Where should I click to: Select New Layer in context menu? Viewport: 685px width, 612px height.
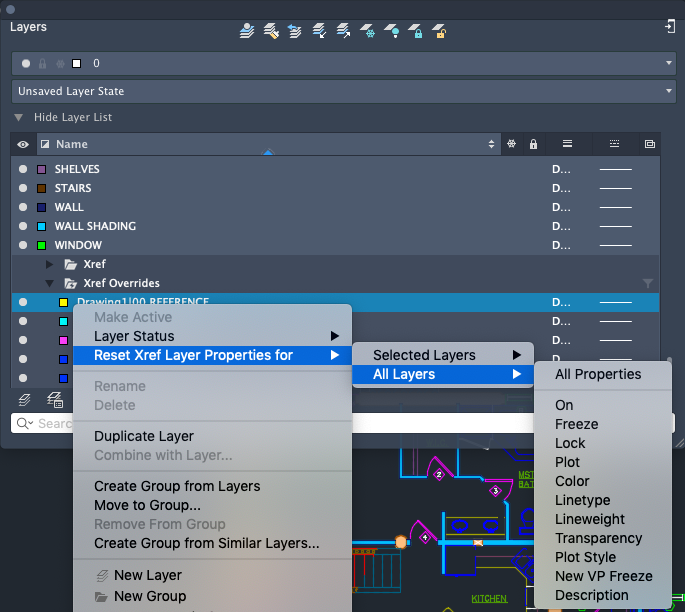[212, 575]
